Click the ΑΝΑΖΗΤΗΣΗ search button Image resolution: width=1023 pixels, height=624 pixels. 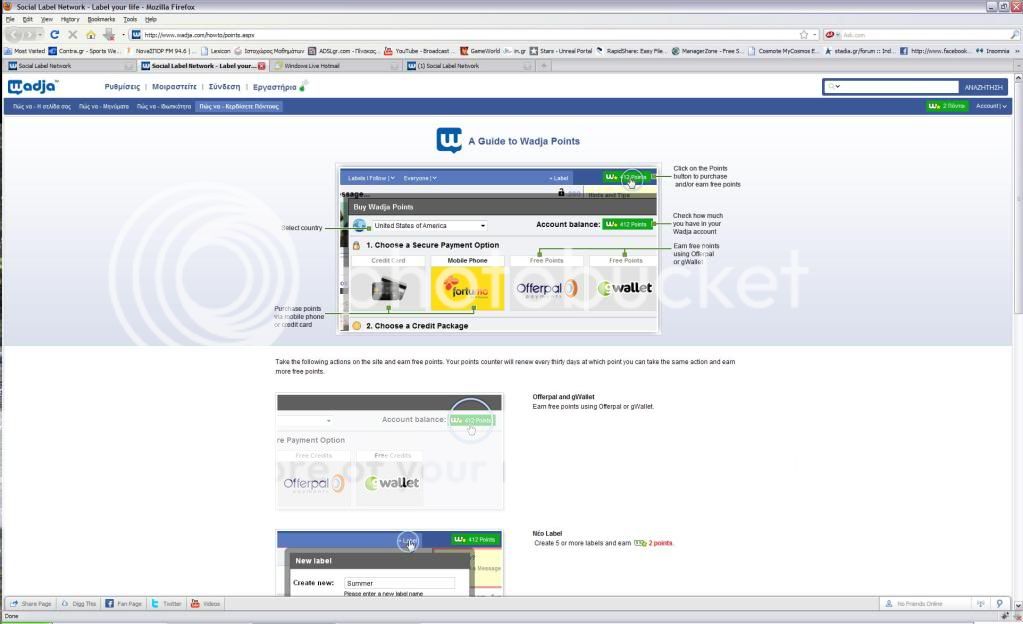pos(982,87)
